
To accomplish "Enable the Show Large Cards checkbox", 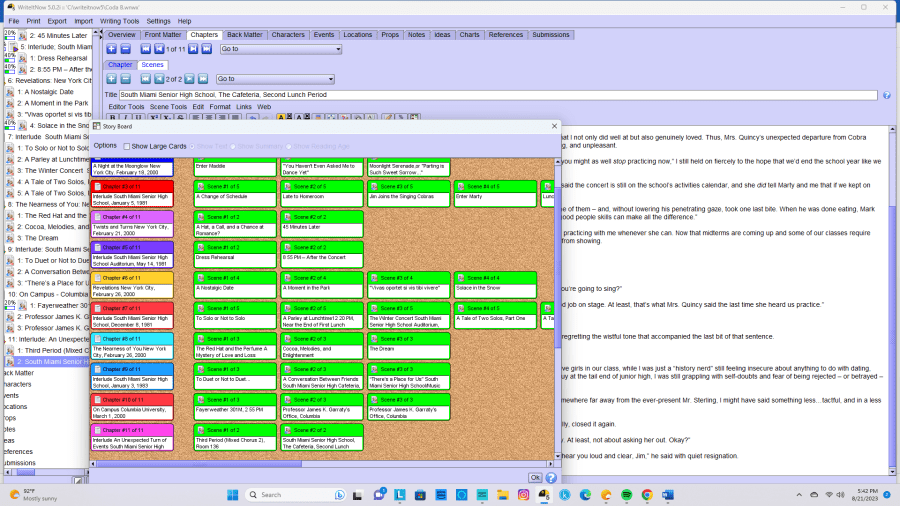I will tap(127, 146).
